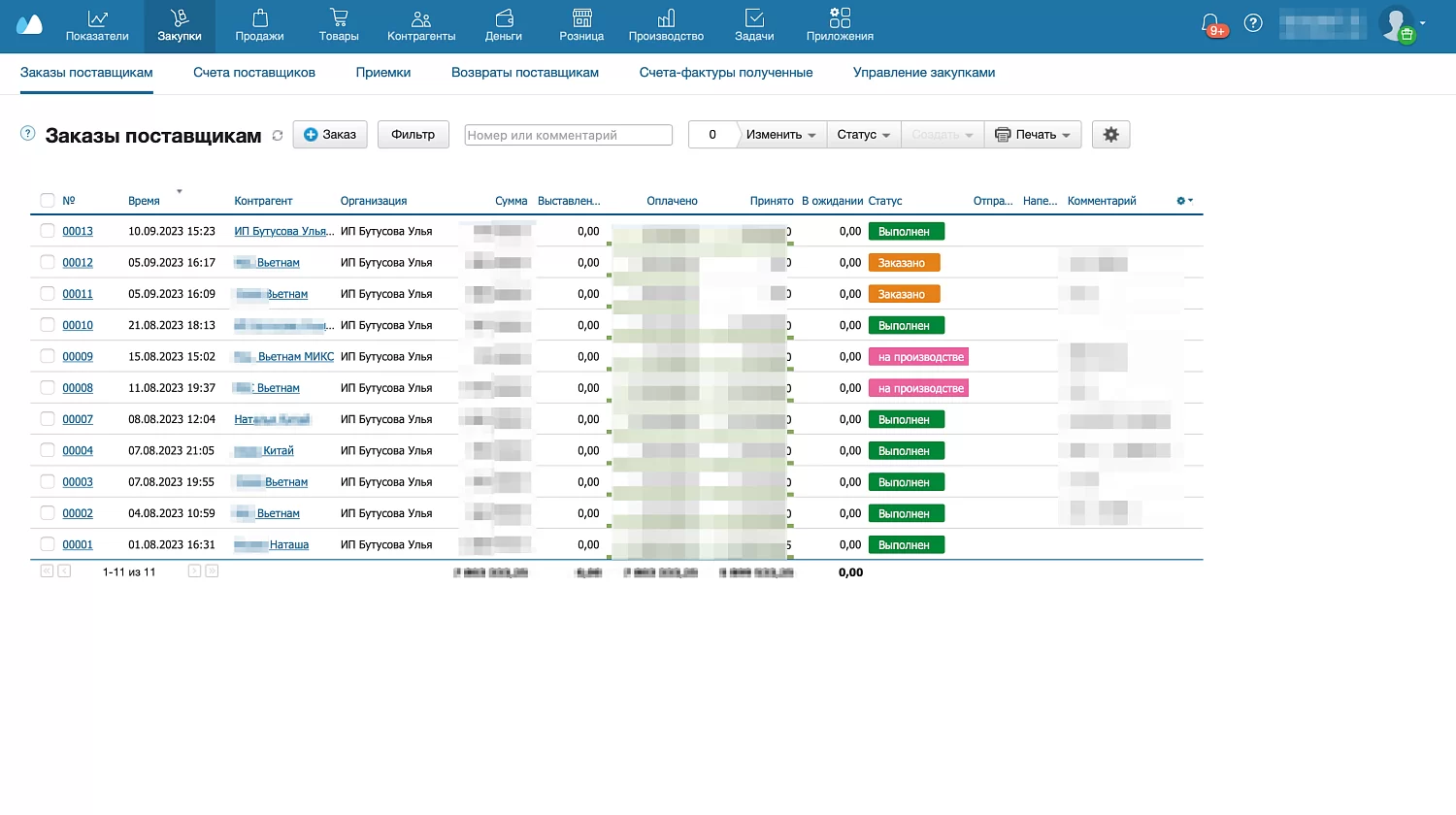Viewport: 1456px width, 815px height.
Task: Open the counterparty ИП Бутусова Улья link
Action: point(283,231)
